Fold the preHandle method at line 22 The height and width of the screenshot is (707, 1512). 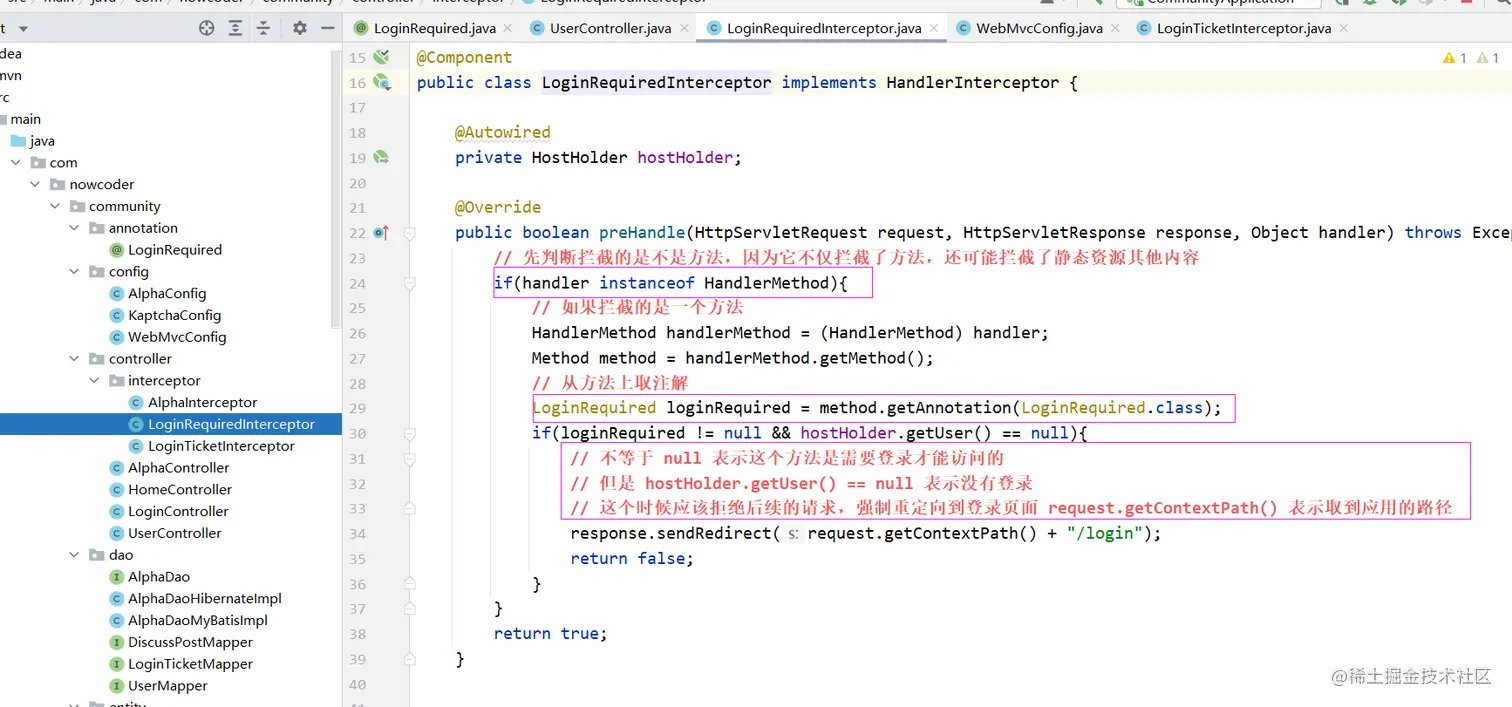coord(410,233)
